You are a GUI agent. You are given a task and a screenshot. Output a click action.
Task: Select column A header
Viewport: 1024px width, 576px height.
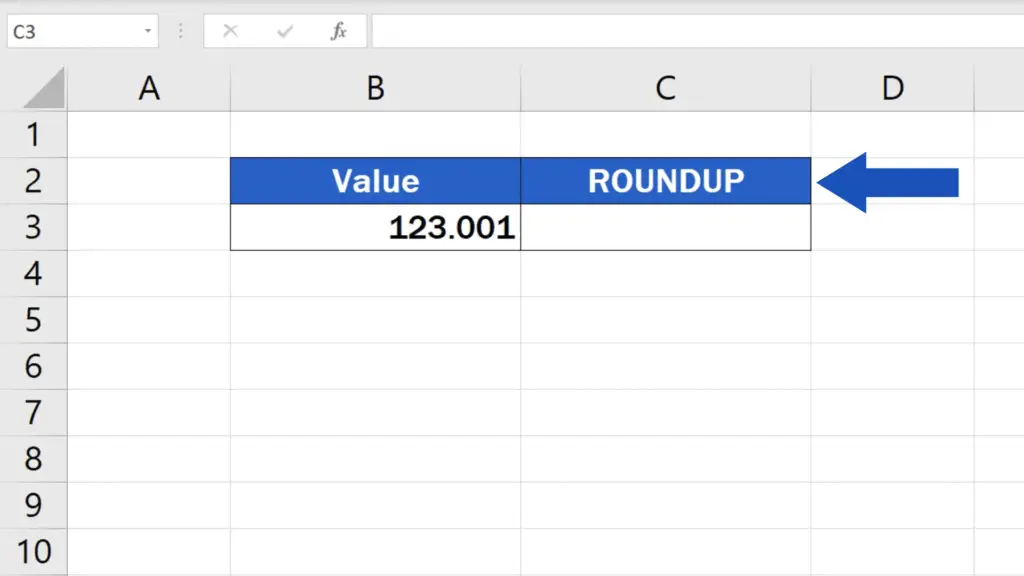pyautogui.click(x=149, y=89)
